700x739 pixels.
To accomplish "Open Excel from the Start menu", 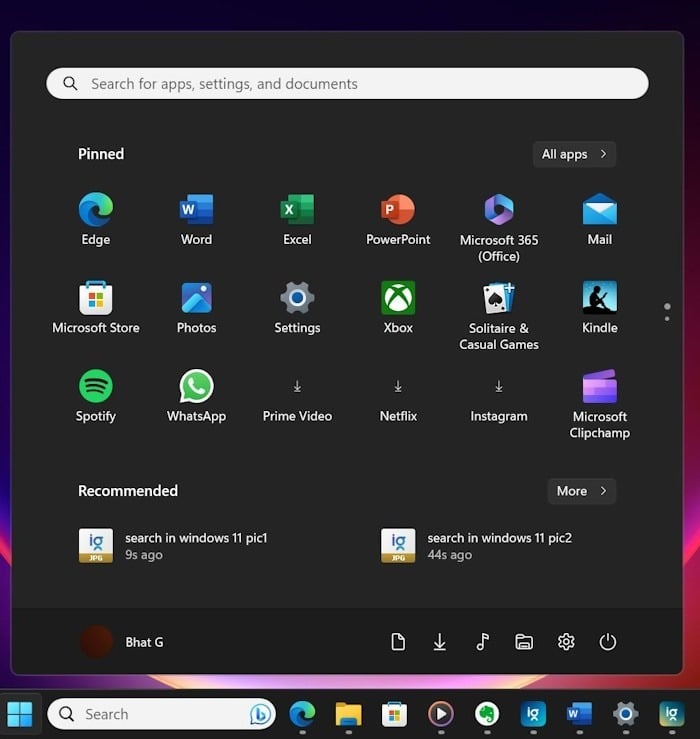I will (x=297, y=219).
